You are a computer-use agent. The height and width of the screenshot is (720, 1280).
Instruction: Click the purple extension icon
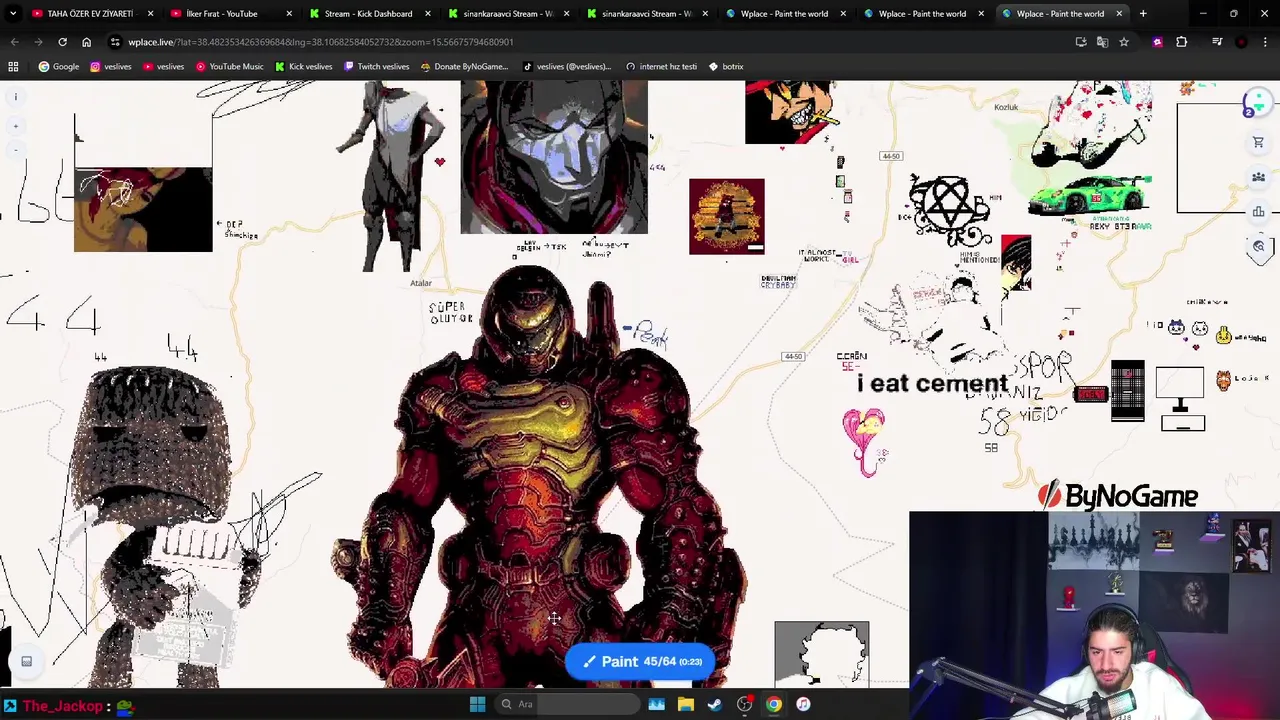(x=1158, y=42)
